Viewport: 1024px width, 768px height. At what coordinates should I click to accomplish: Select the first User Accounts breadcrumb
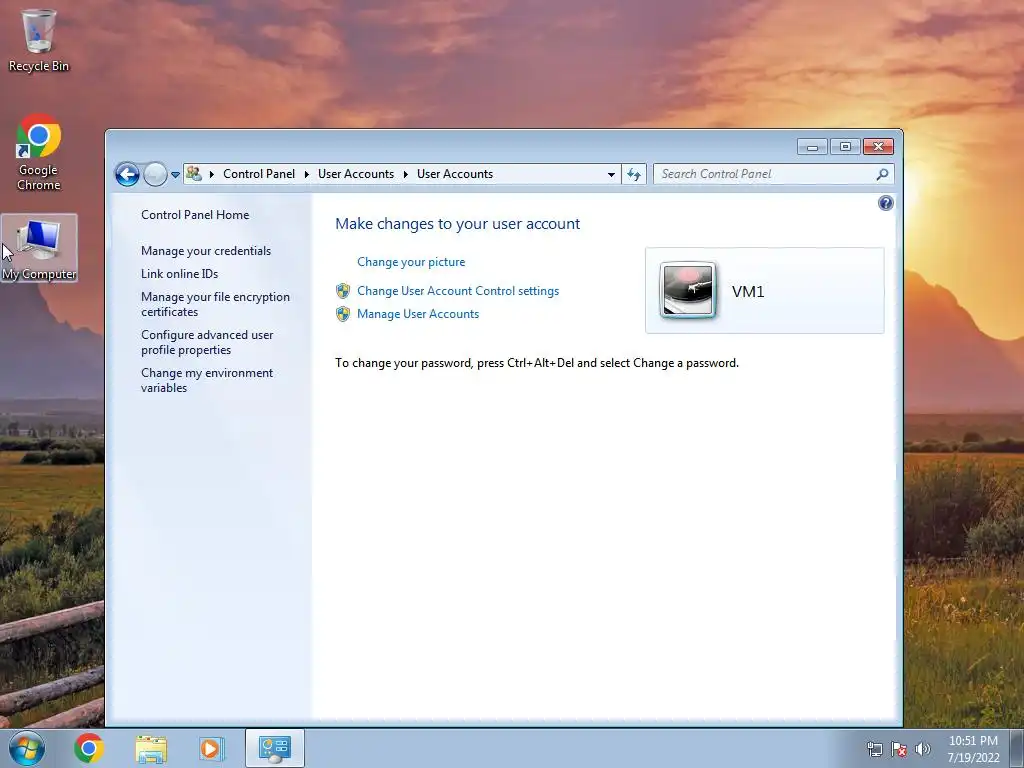pyautogui.click(x=356, y=174)
